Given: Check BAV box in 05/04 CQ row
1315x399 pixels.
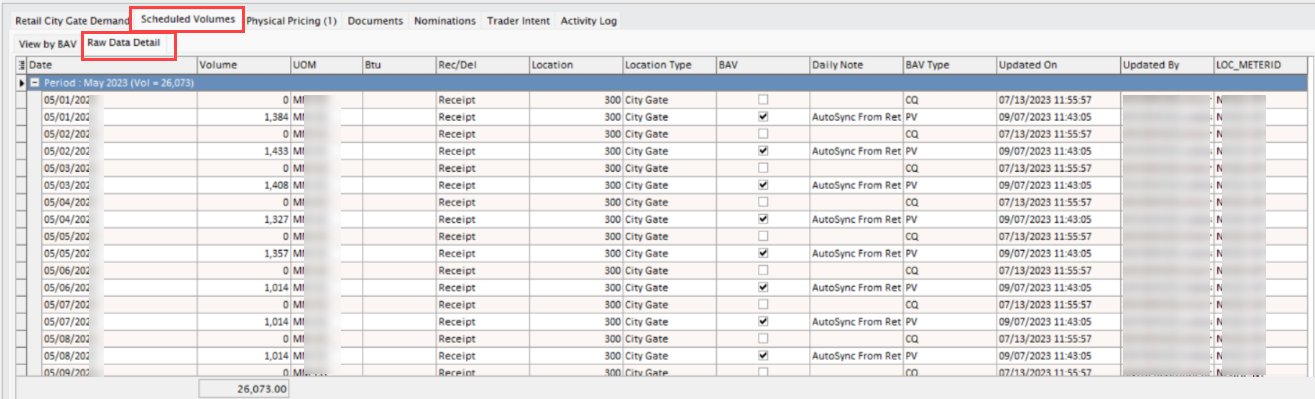Looking at the screenshot, I should click(763, 202).
